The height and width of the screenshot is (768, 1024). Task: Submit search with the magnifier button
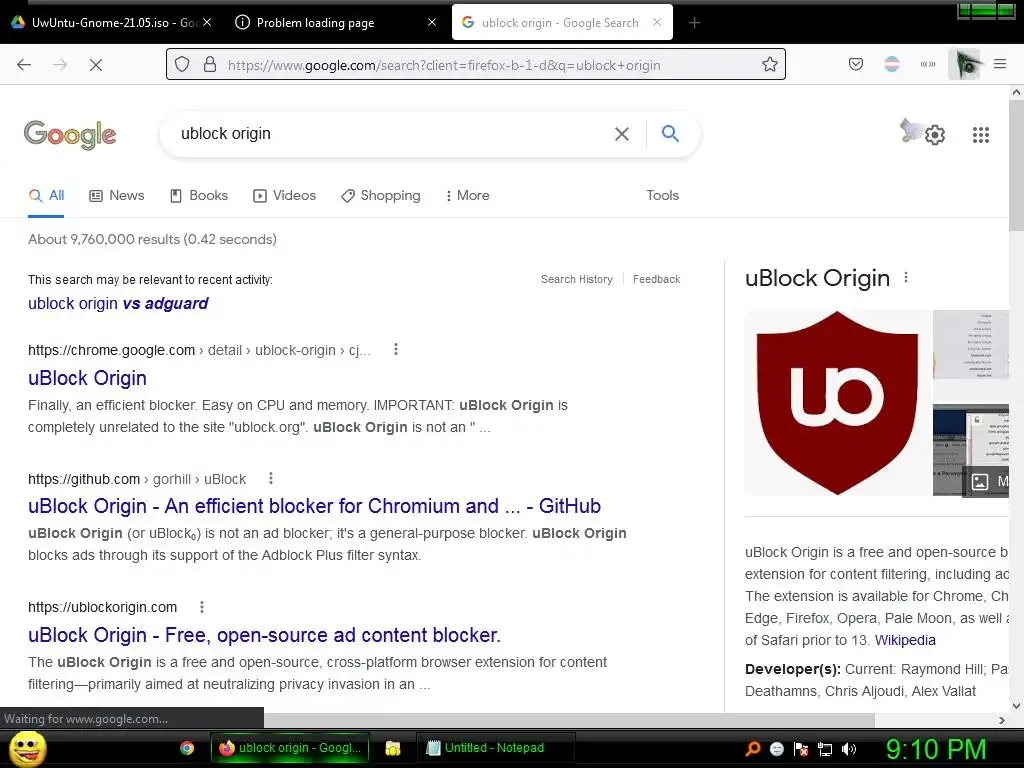(x=670, y=133)
